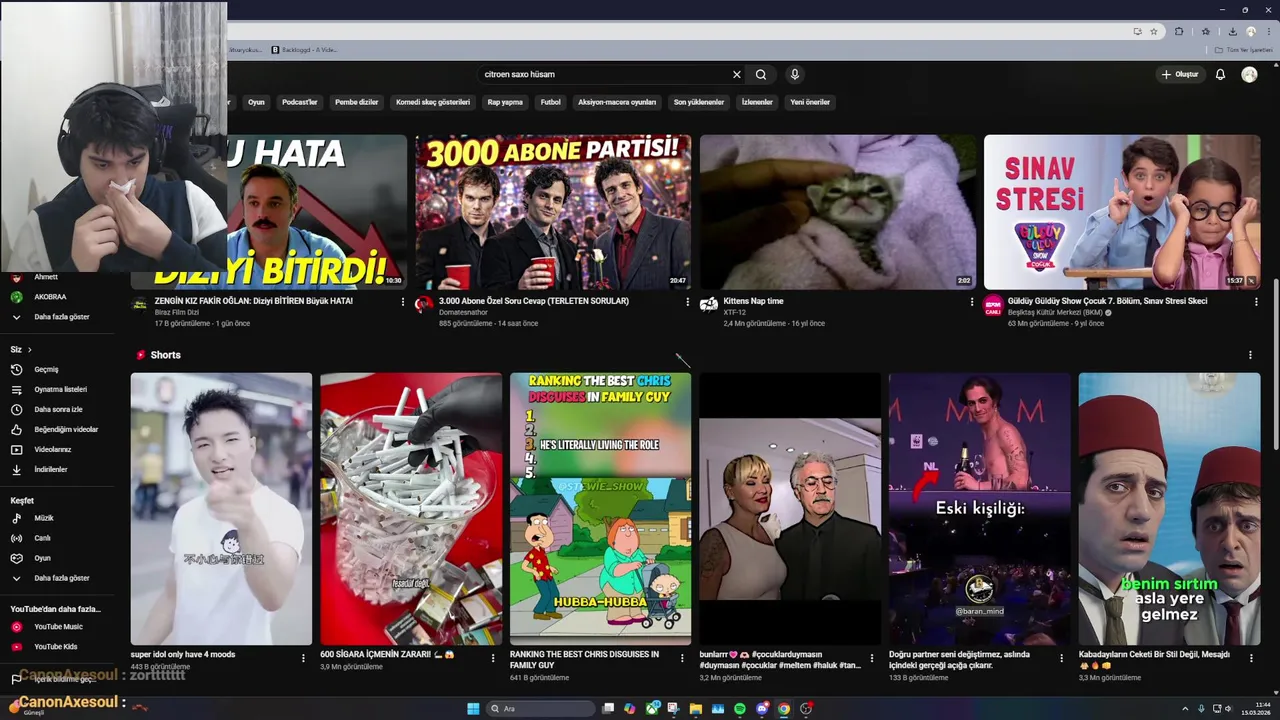This screenshot has width=1280, height=720.
Task: Open Tüm Yer İşaretleri bookmarks folder
Action: [1245, 49]
